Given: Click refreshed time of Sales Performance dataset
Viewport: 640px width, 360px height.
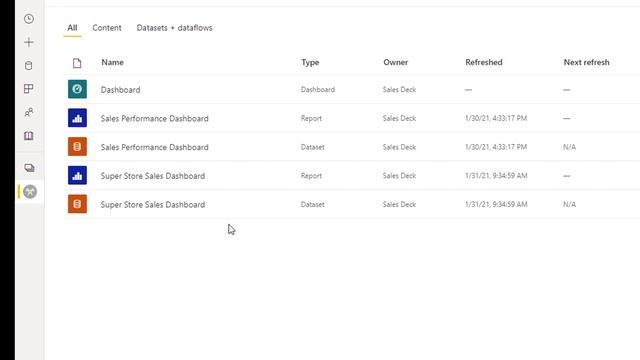Looking at the screenshot, I should [x=496, y=147].
